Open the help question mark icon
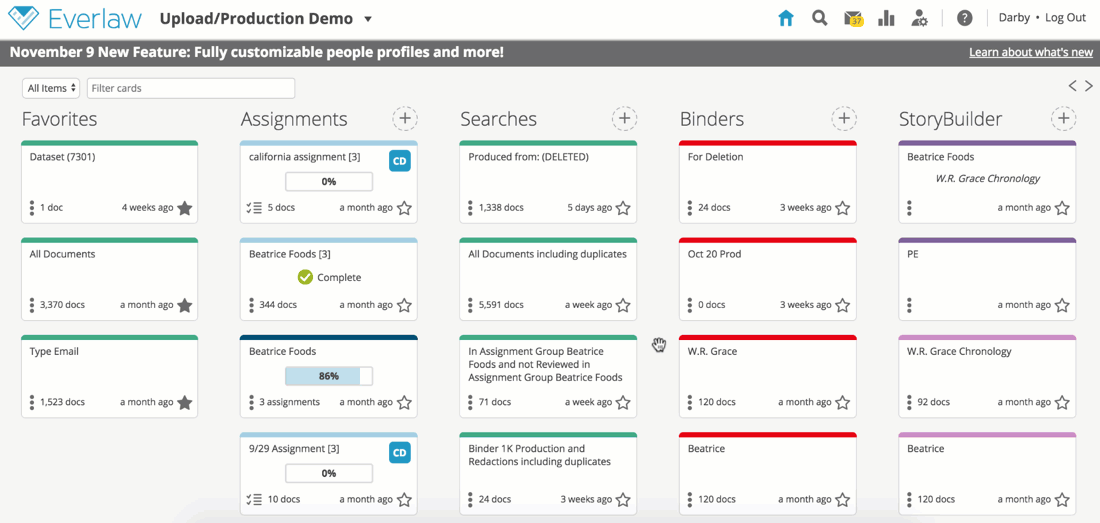Screen dimensions: 1100x523 coord(965,18)
